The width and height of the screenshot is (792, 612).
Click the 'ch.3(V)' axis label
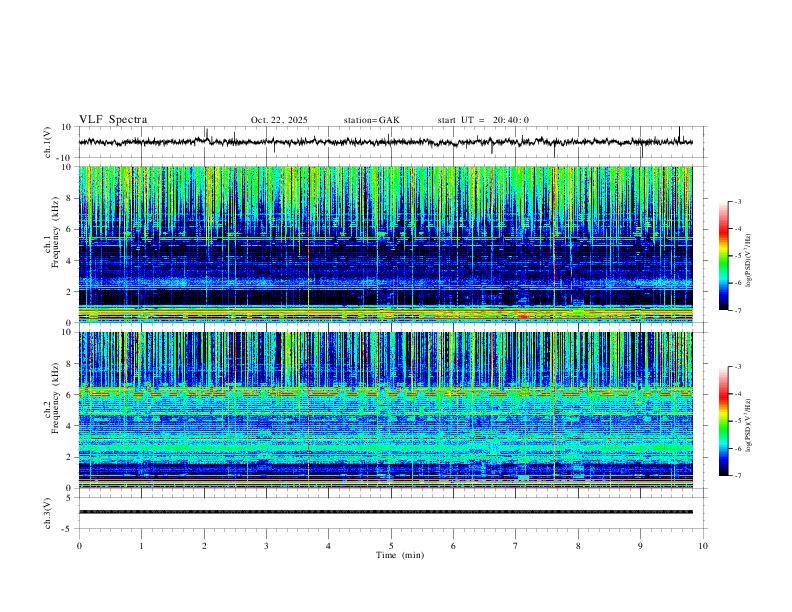(48, 514)
